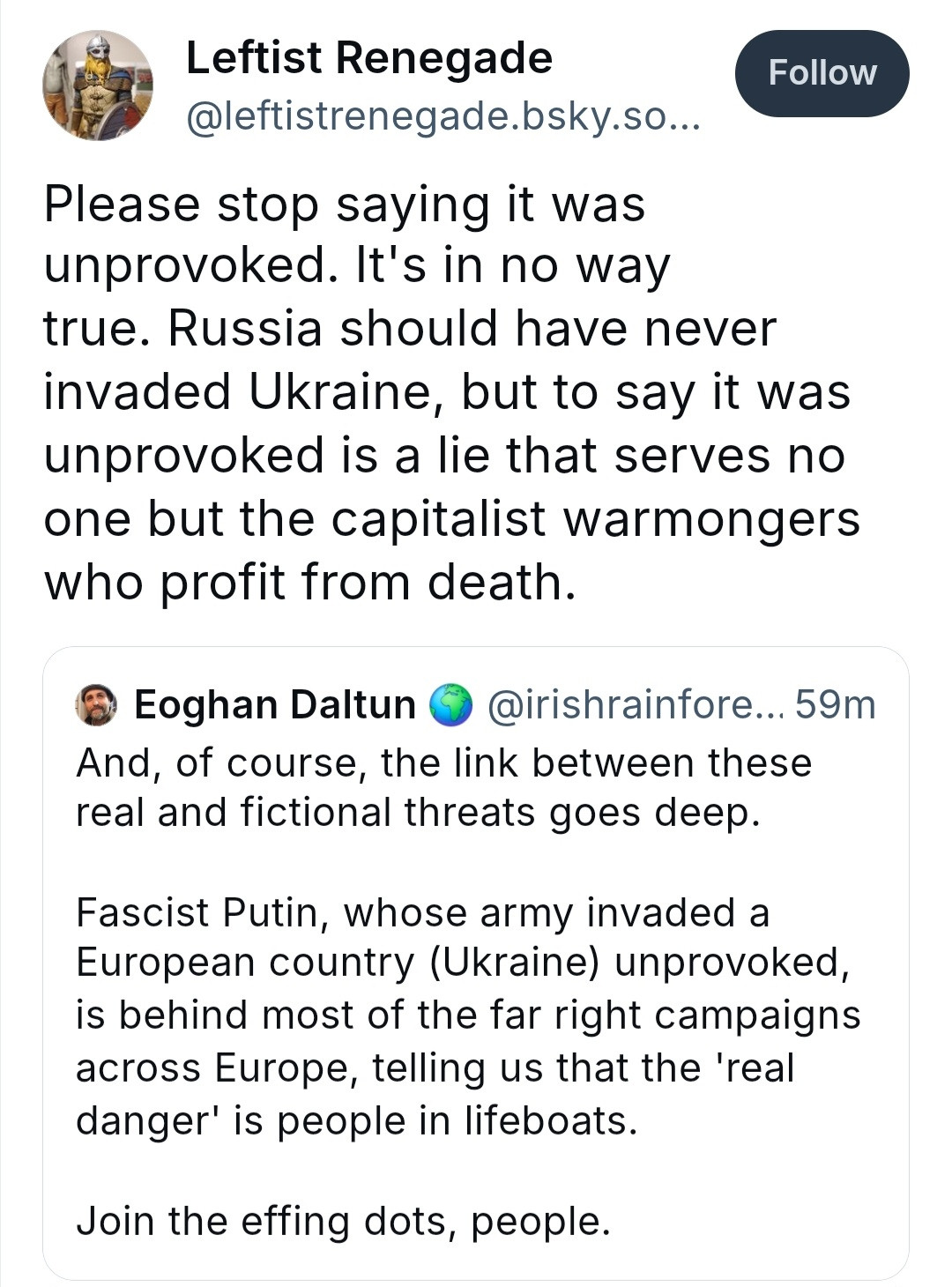Click the line ending 'who profit from death.'
The width and height of the screenshot is (952, 1287).
coord(310,583)
